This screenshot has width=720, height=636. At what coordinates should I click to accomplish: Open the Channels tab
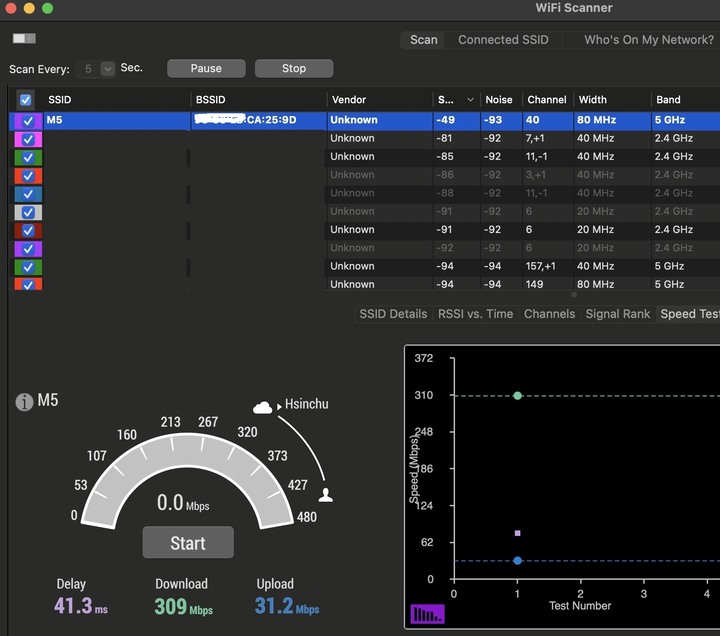pyautogui.click(x=549, y=314)
